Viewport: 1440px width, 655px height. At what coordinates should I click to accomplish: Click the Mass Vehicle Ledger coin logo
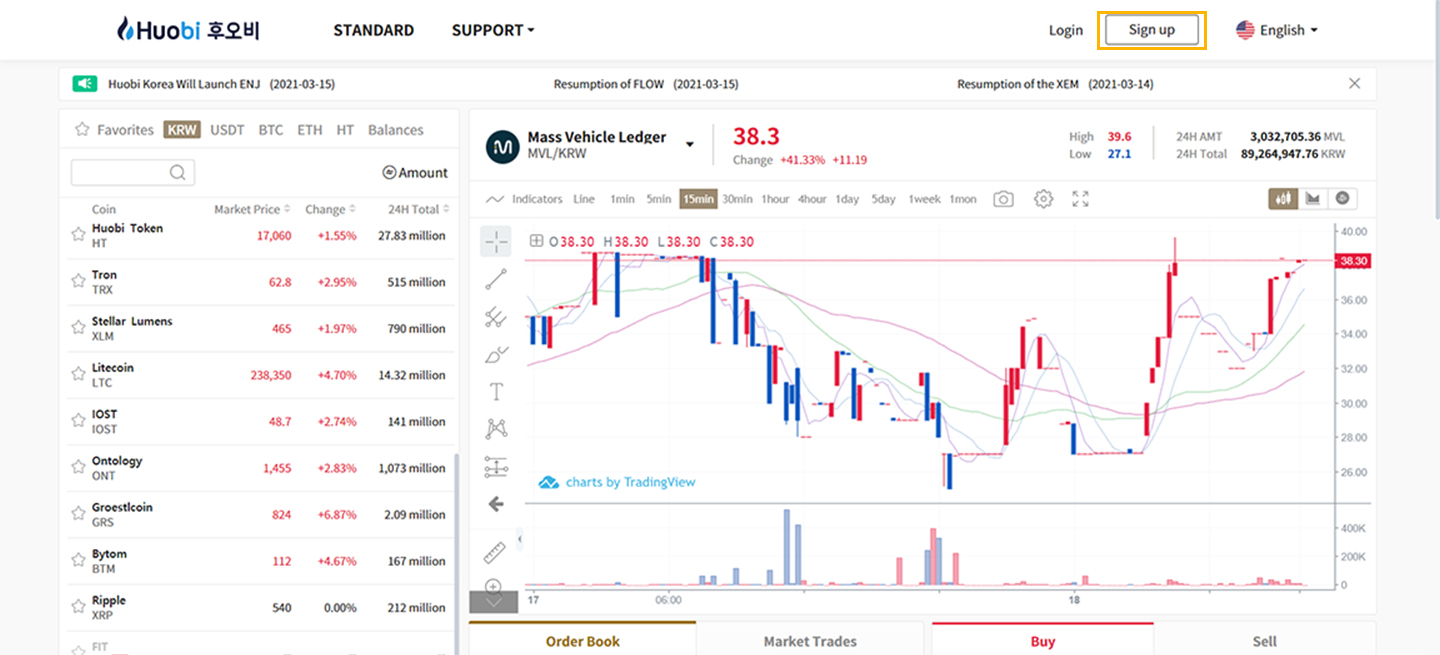pos(502,145)
